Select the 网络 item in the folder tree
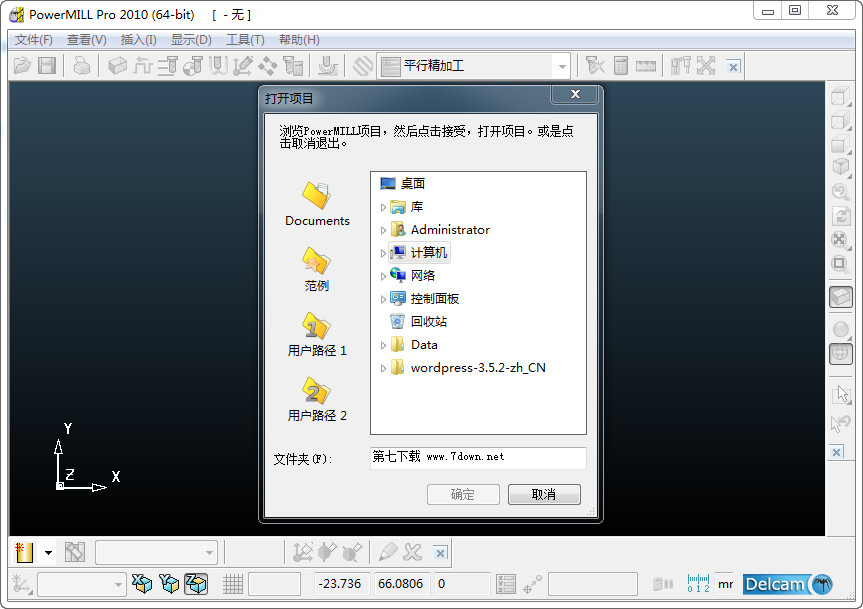863x609 pixels. coord(413,276)
